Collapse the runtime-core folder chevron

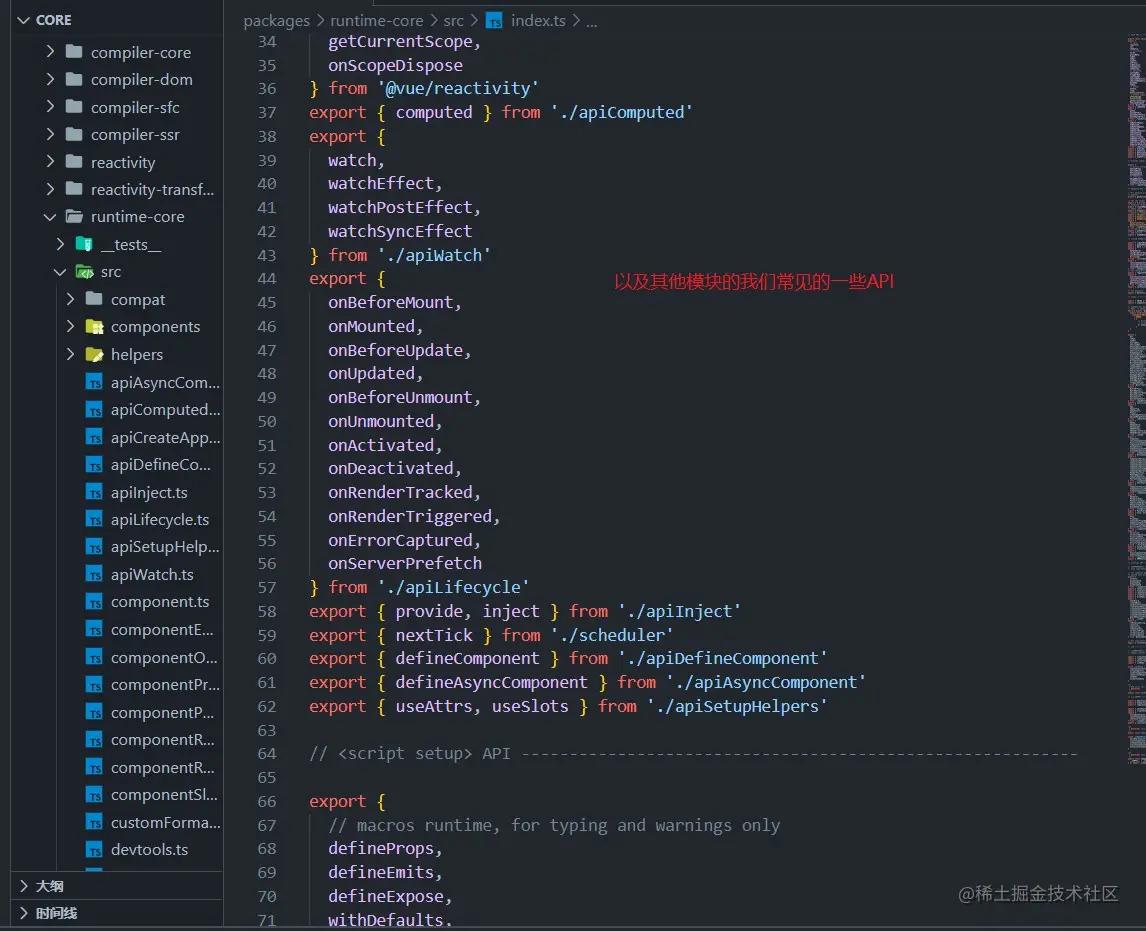pos(50,217)
